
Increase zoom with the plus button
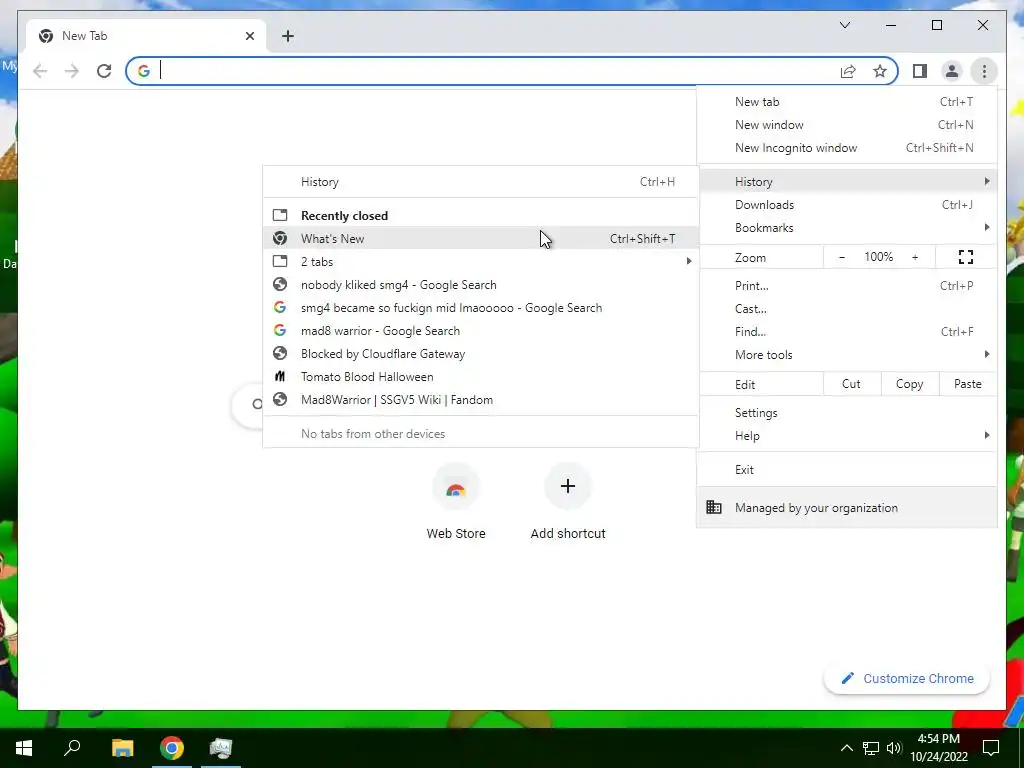915,257
